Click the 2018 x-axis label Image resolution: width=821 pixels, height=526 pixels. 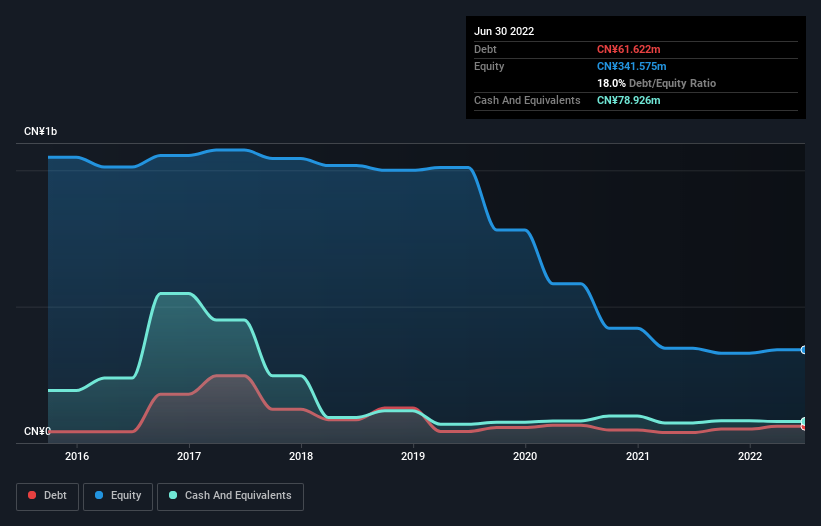301,456
